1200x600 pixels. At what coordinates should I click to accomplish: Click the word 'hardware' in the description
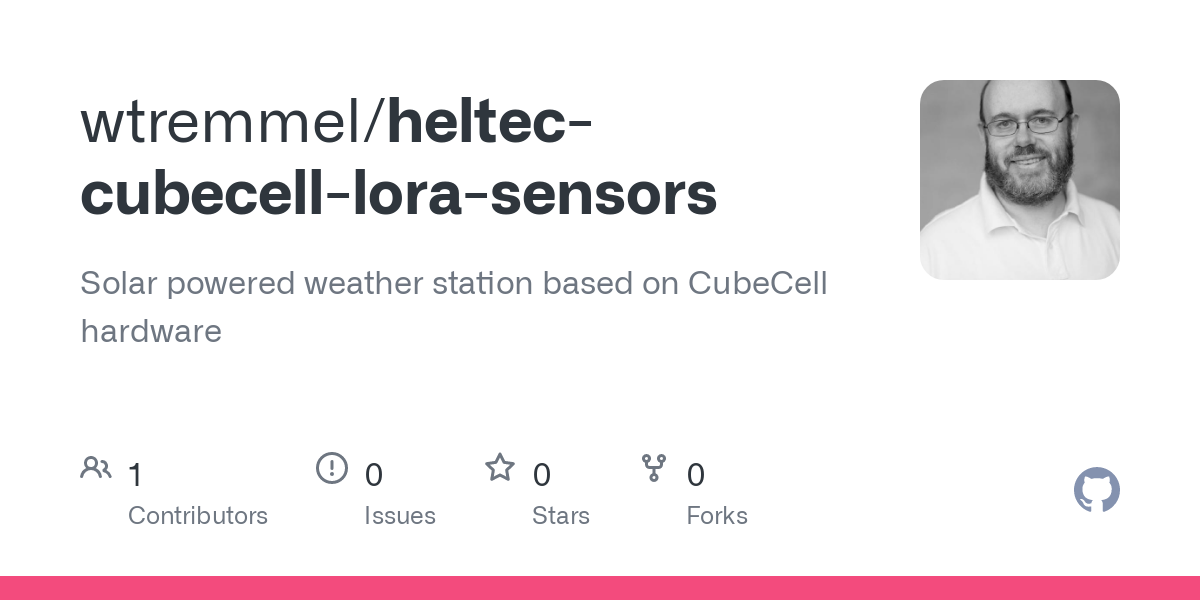click(151, 331)
